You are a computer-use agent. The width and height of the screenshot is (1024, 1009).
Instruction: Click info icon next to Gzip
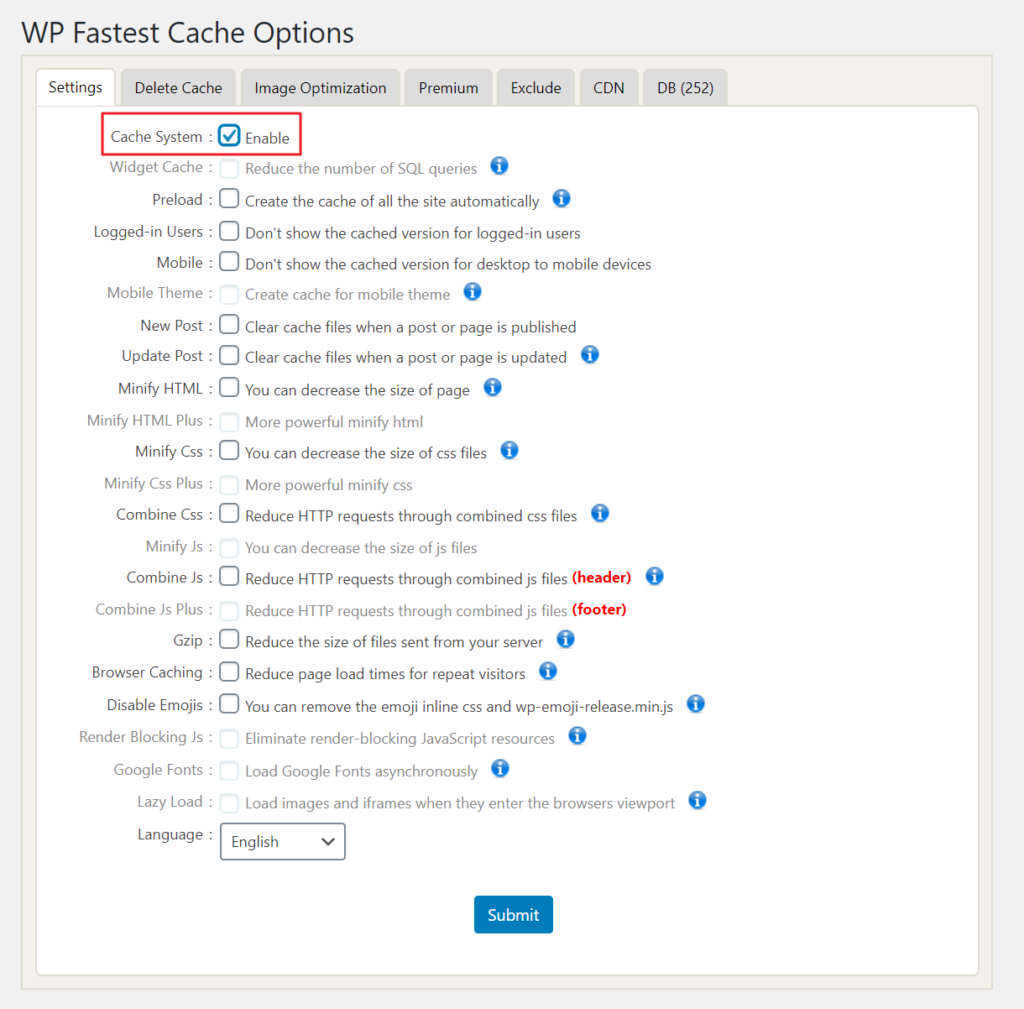(x=566, y=638)
